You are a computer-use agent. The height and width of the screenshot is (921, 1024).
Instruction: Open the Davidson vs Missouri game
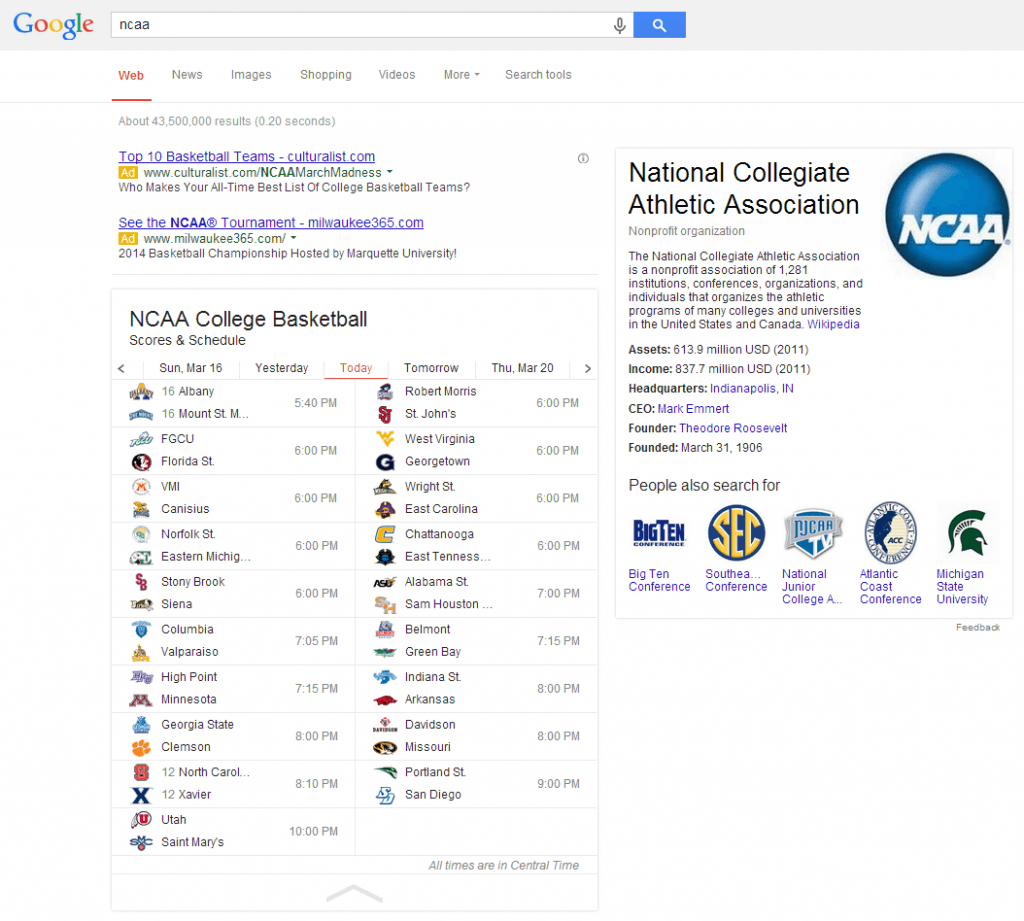pyautogui.click(x=477, y=736)
